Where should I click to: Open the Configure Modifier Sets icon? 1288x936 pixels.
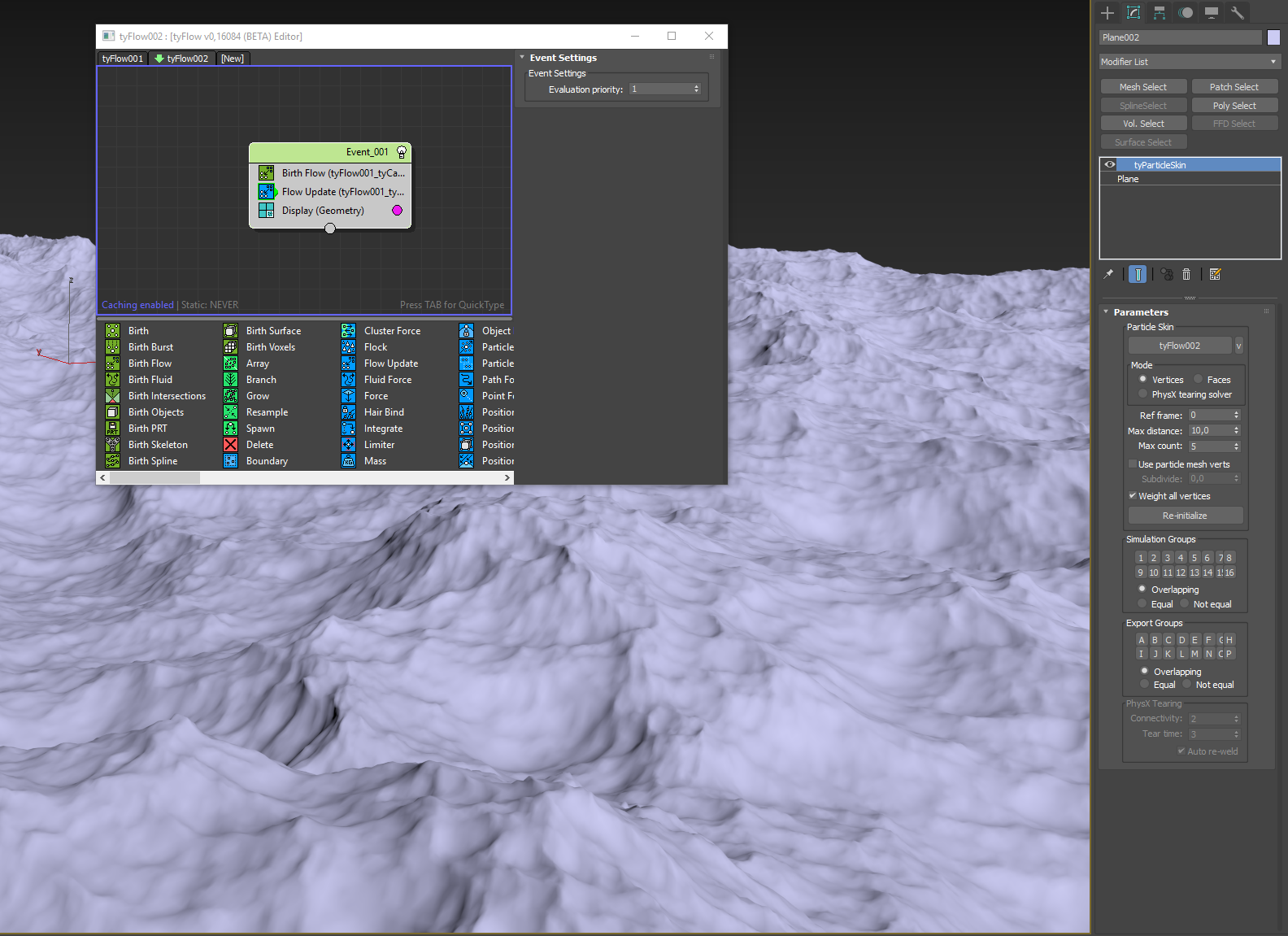[x=1215, y=275]
